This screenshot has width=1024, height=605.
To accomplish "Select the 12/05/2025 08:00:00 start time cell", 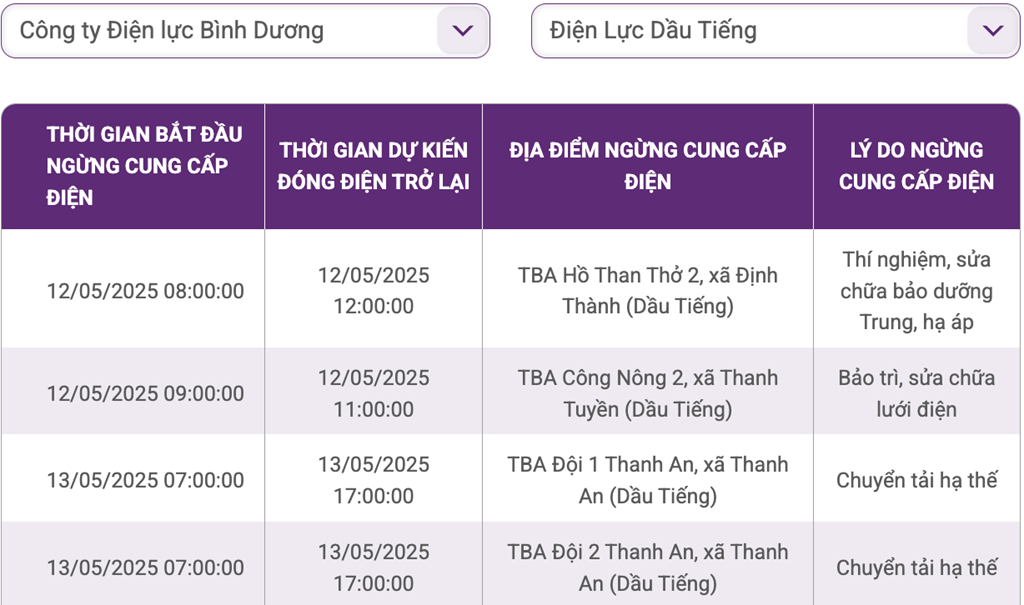I will [133, 291].
